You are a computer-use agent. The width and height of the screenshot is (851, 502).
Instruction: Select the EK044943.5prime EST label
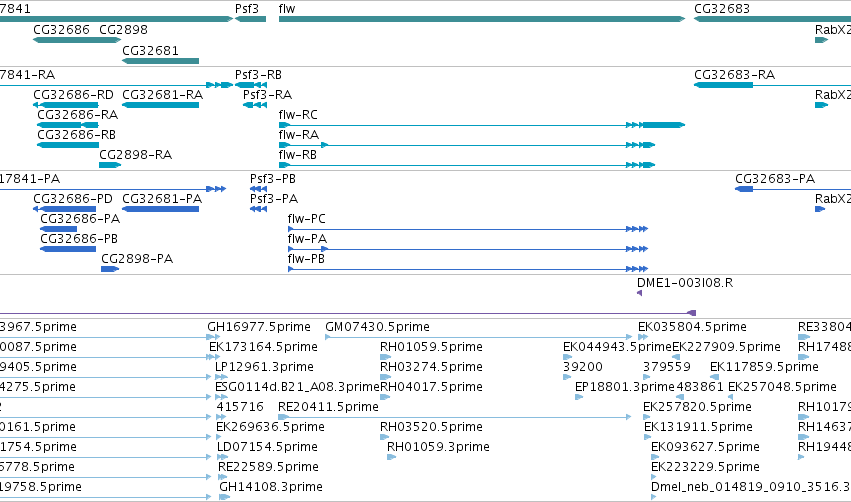point(617,347)
